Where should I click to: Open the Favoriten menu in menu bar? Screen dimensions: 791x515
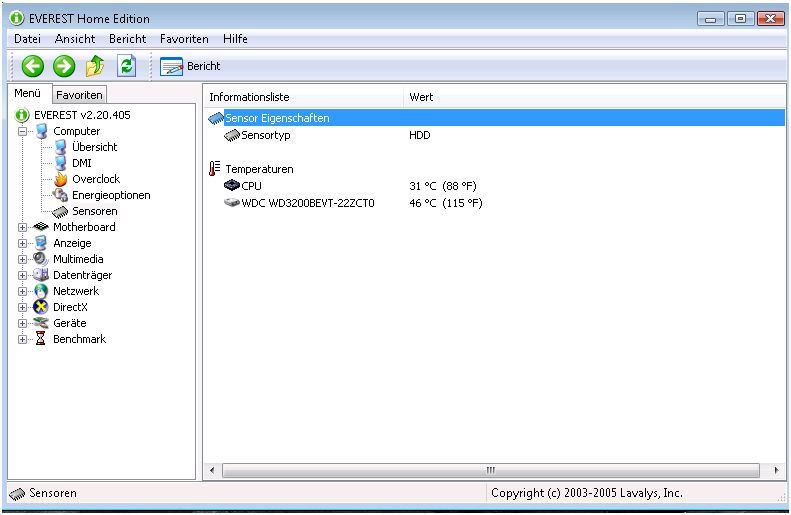tap(184, 39)
